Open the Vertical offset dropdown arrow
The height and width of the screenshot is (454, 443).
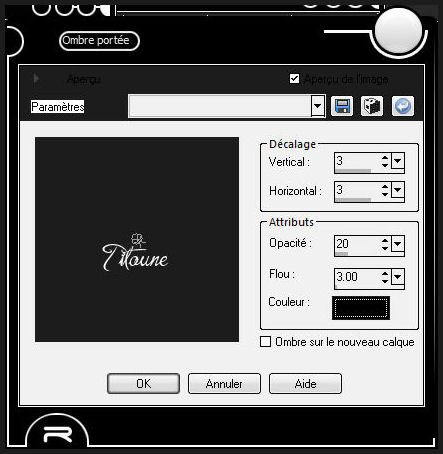coord(398,161)
